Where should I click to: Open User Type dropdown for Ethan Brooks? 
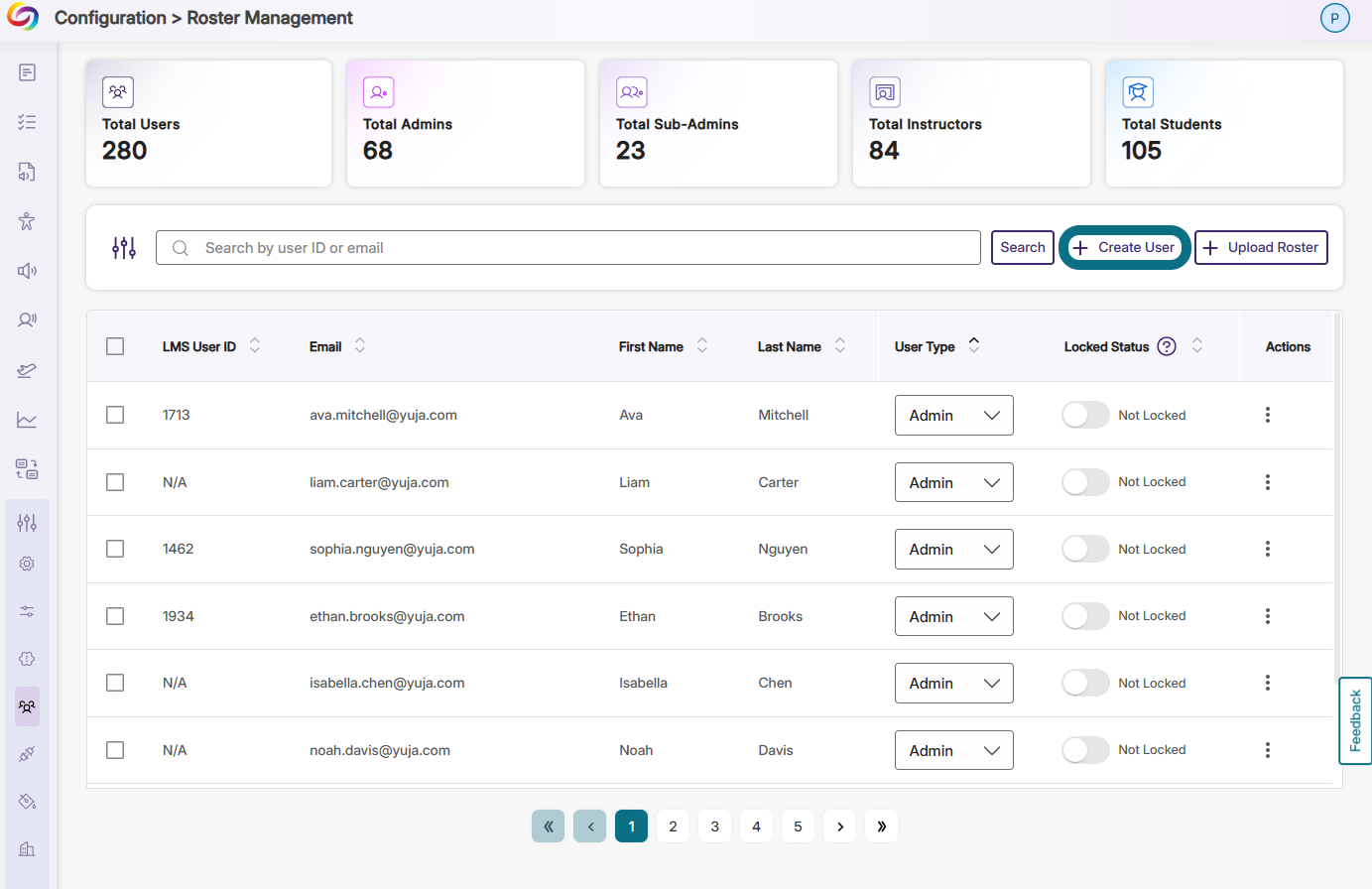point(954,616)
